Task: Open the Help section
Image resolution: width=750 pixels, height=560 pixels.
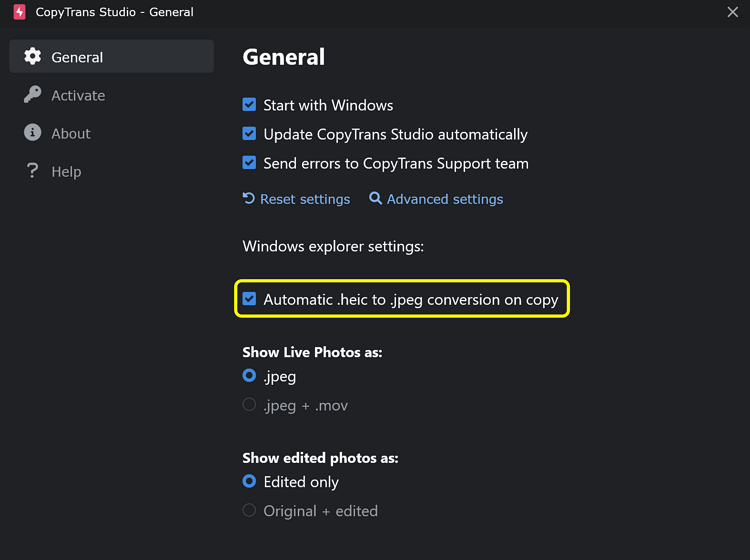Action: point(111,171)
